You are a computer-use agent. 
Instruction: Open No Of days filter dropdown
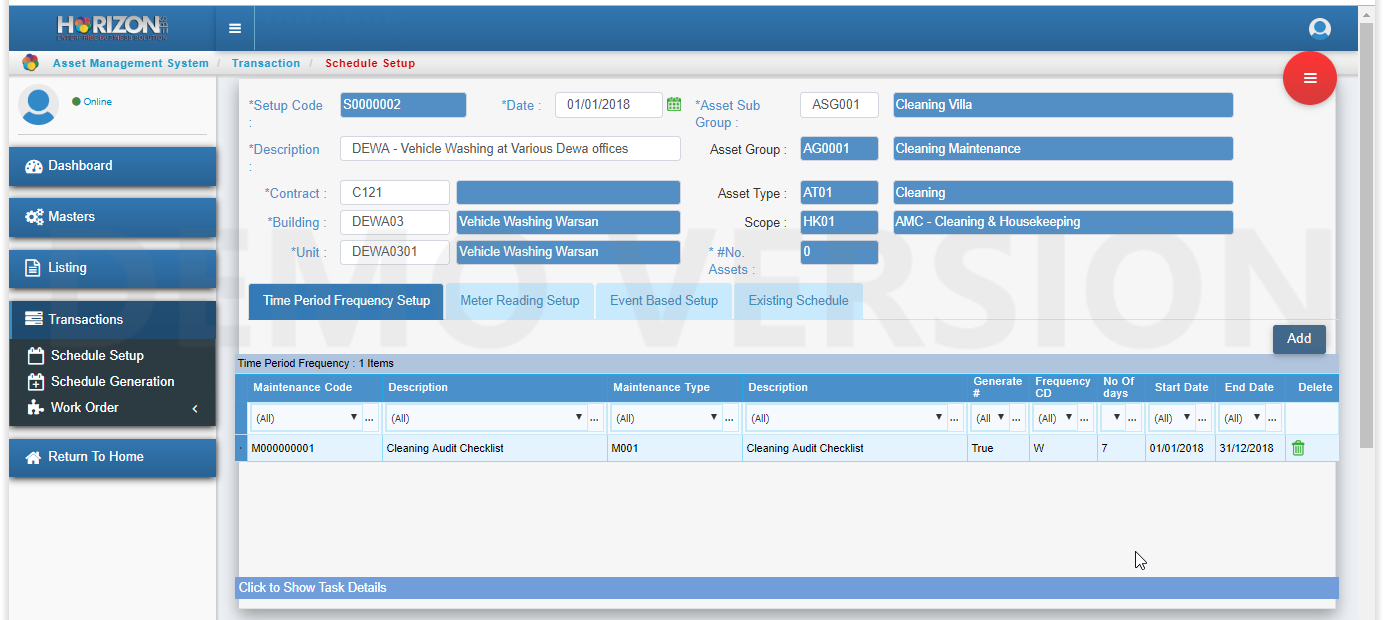(1118, 418)
